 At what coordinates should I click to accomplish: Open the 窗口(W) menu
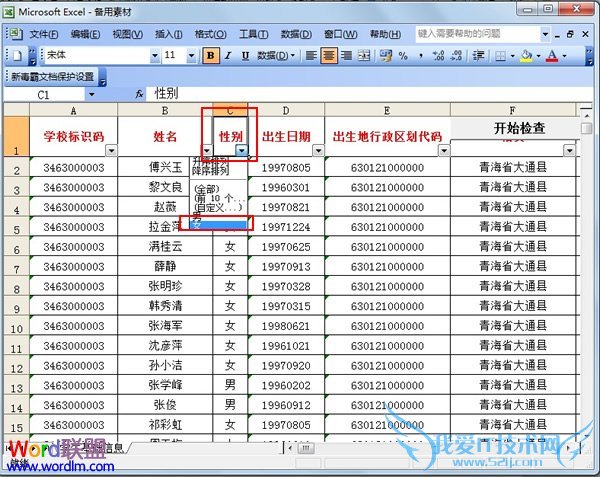pyautogui.click(x=340, y=34)
